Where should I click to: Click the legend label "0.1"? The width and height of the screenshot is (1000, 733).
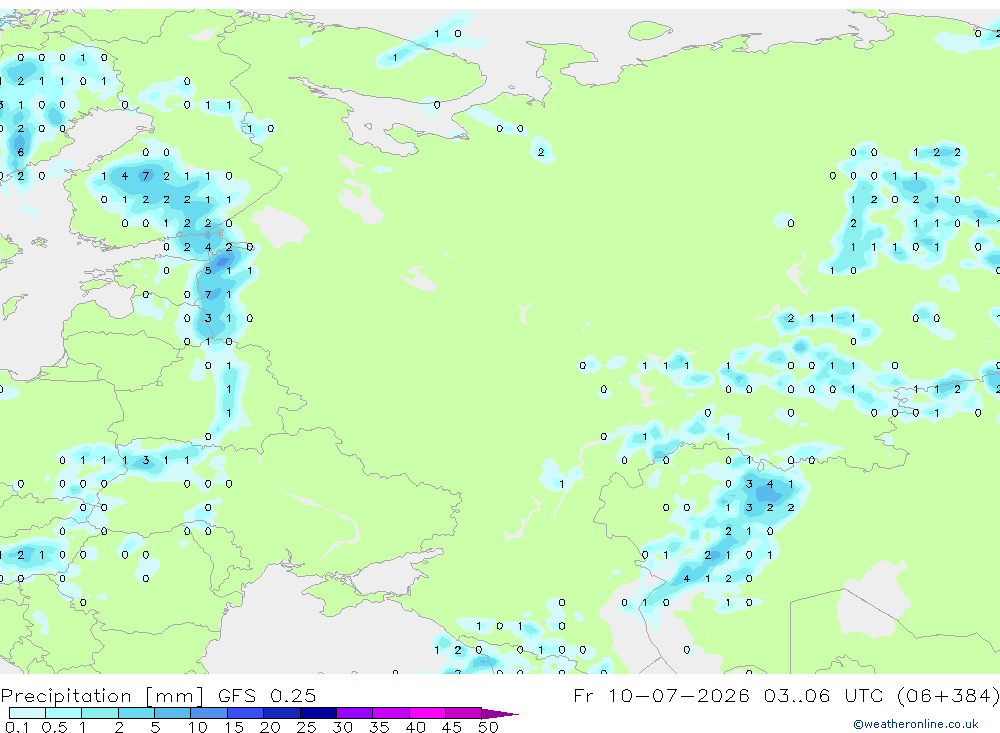click(x=17, y=727)
